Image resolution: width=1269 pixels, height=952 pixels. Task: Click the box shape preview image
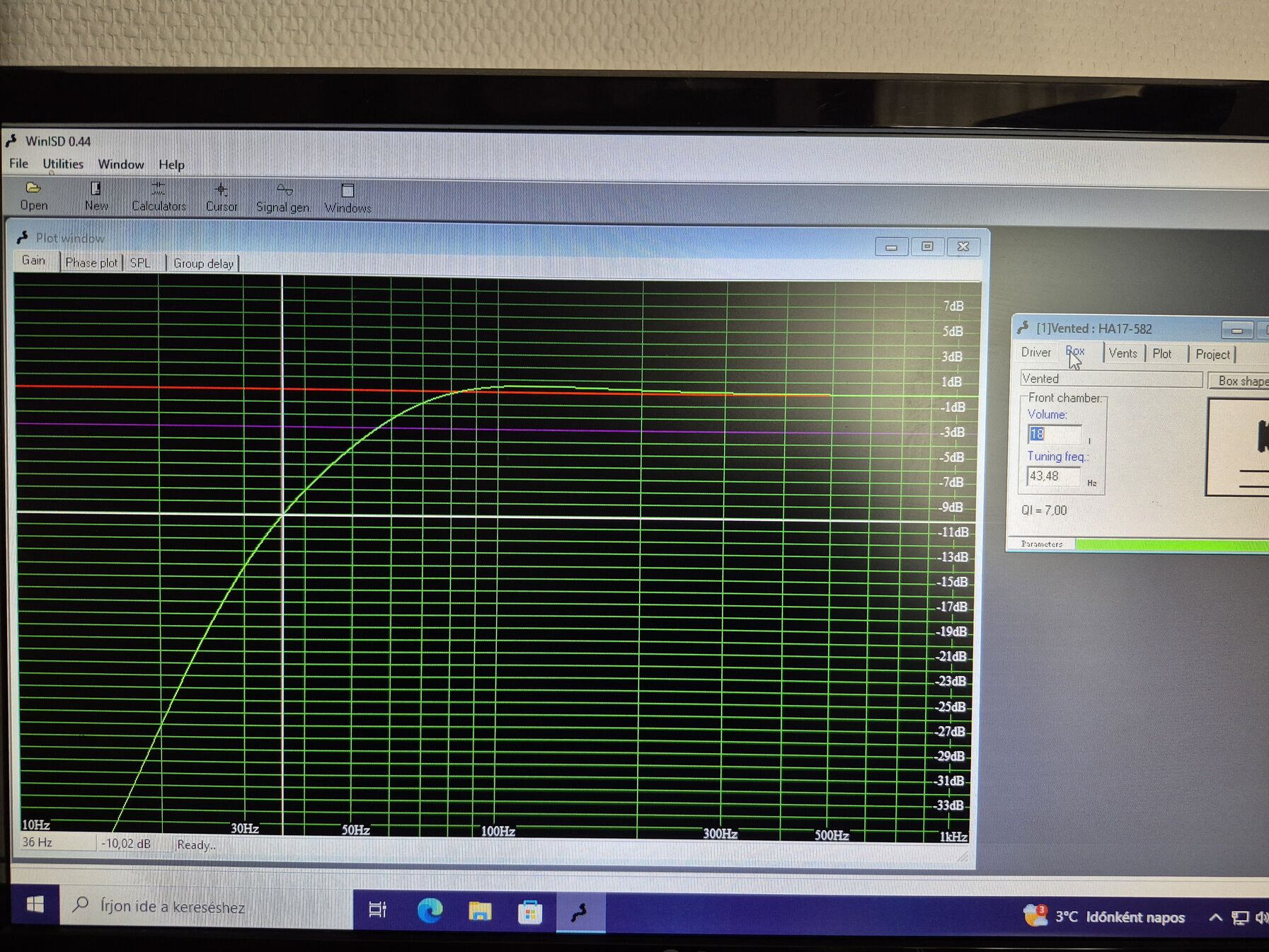coord(1237,447)
